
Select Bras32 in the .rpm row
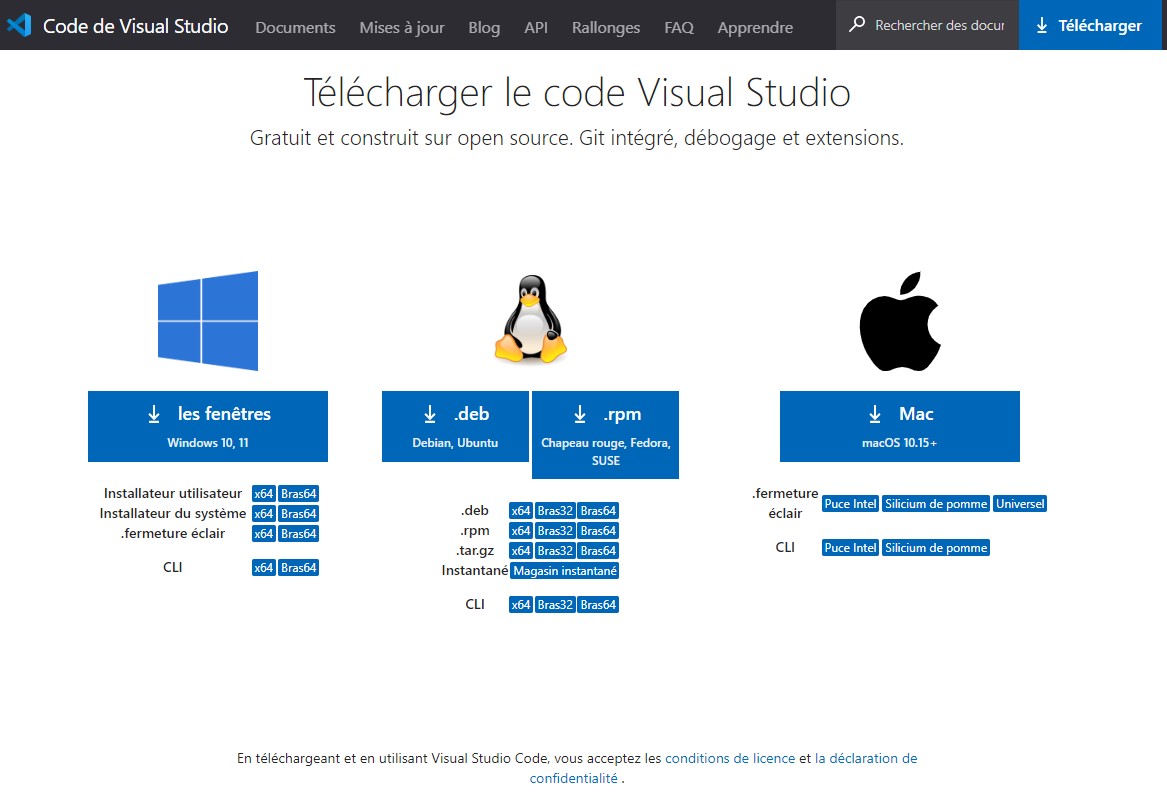[555, 530]
